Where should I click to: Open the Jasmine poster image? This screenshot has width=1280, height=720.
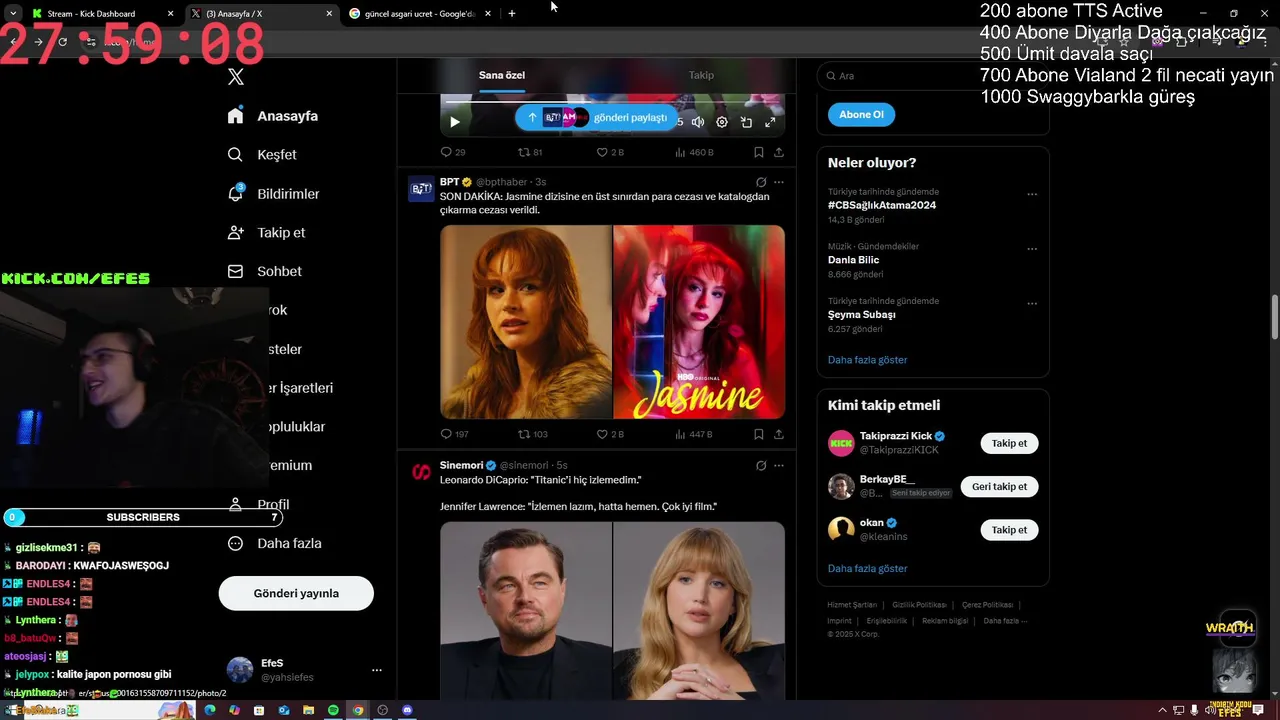[699, 322]
